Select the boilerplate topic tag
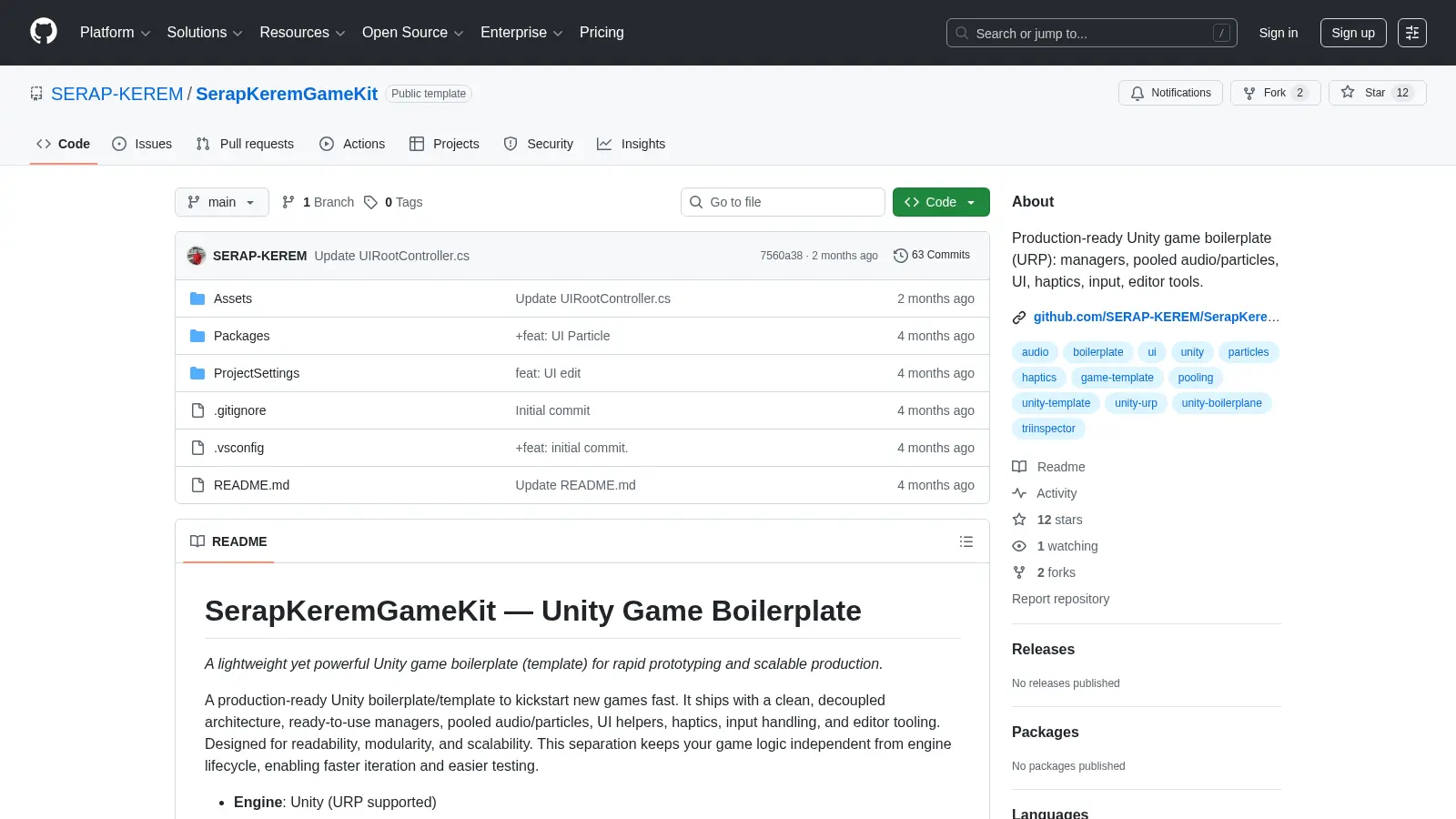 1097,352
